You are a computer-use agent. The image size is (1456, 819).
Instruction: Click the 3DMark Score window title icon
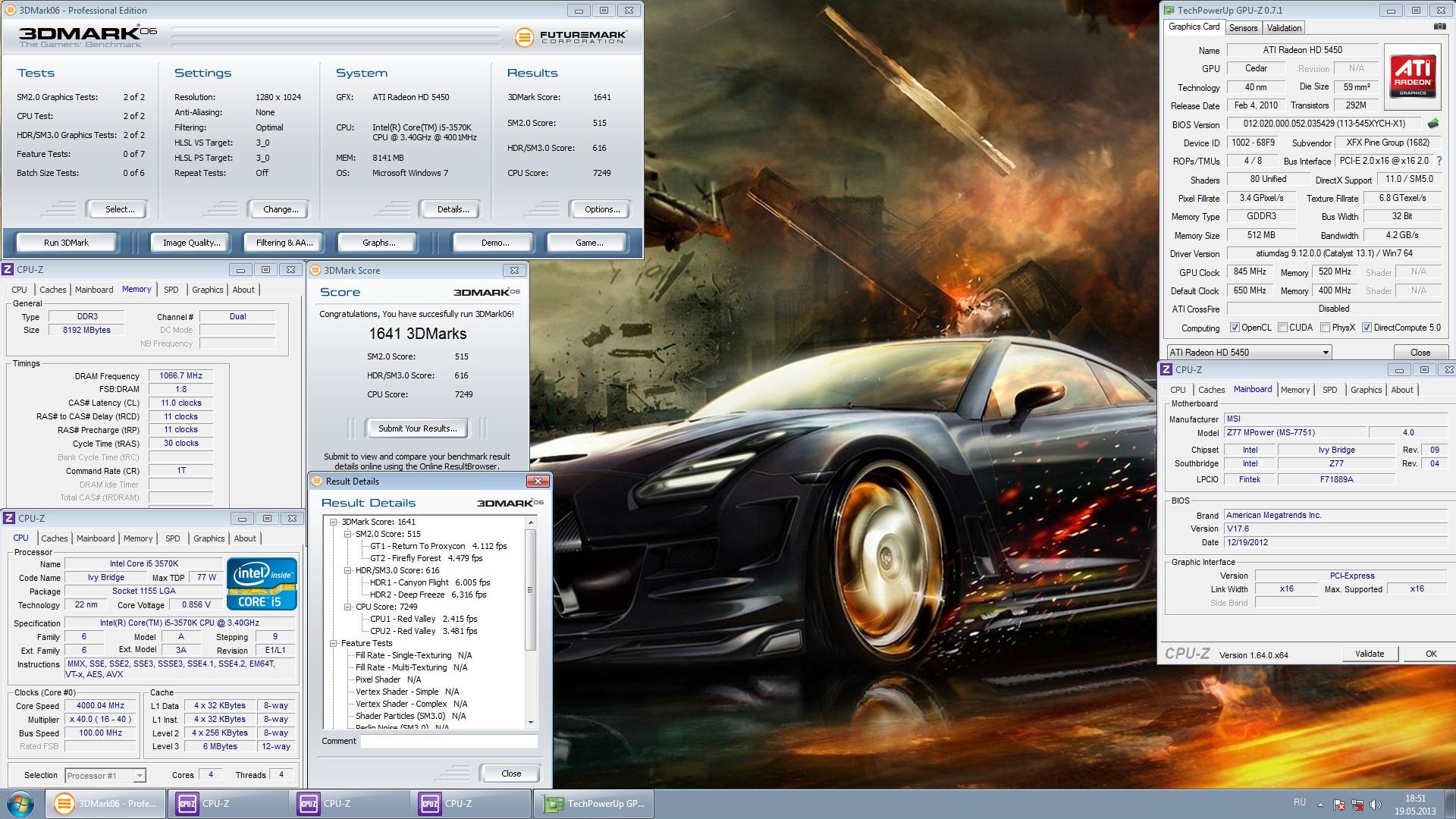coord(315,270)
